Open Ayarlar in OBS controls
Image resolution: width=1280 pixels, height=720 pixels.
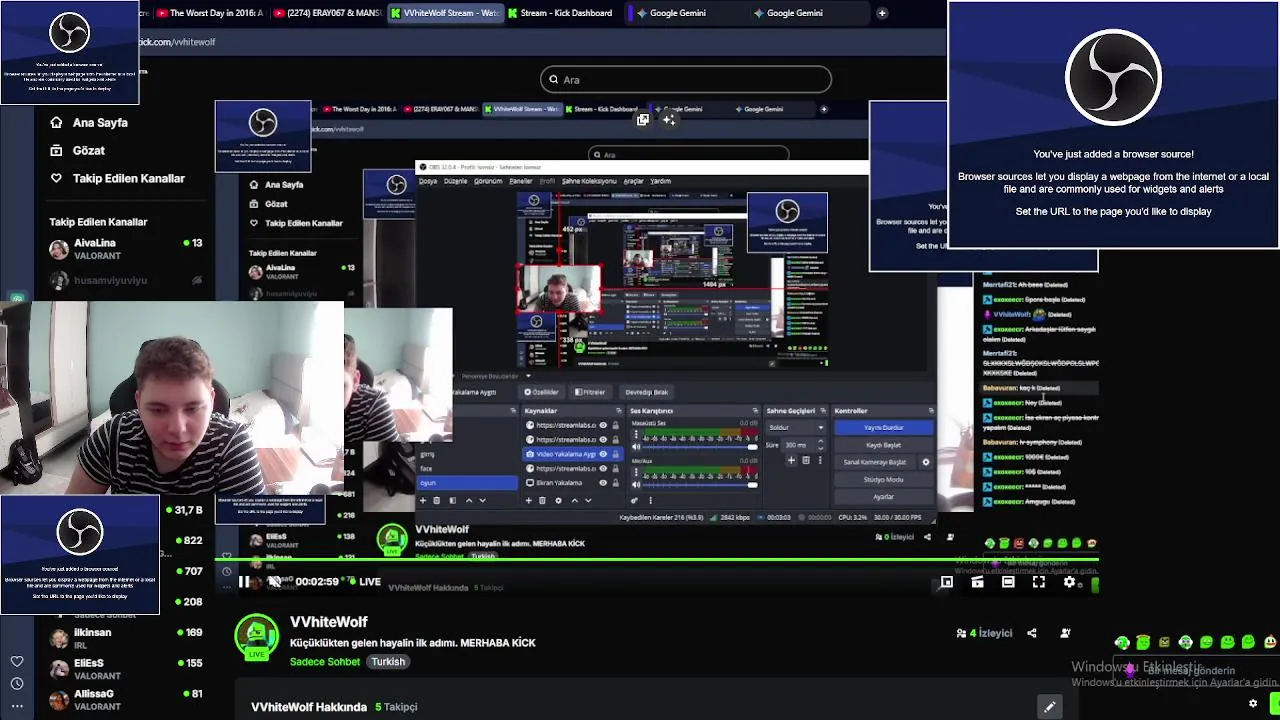pyautogui.click(x=883, y=497)
